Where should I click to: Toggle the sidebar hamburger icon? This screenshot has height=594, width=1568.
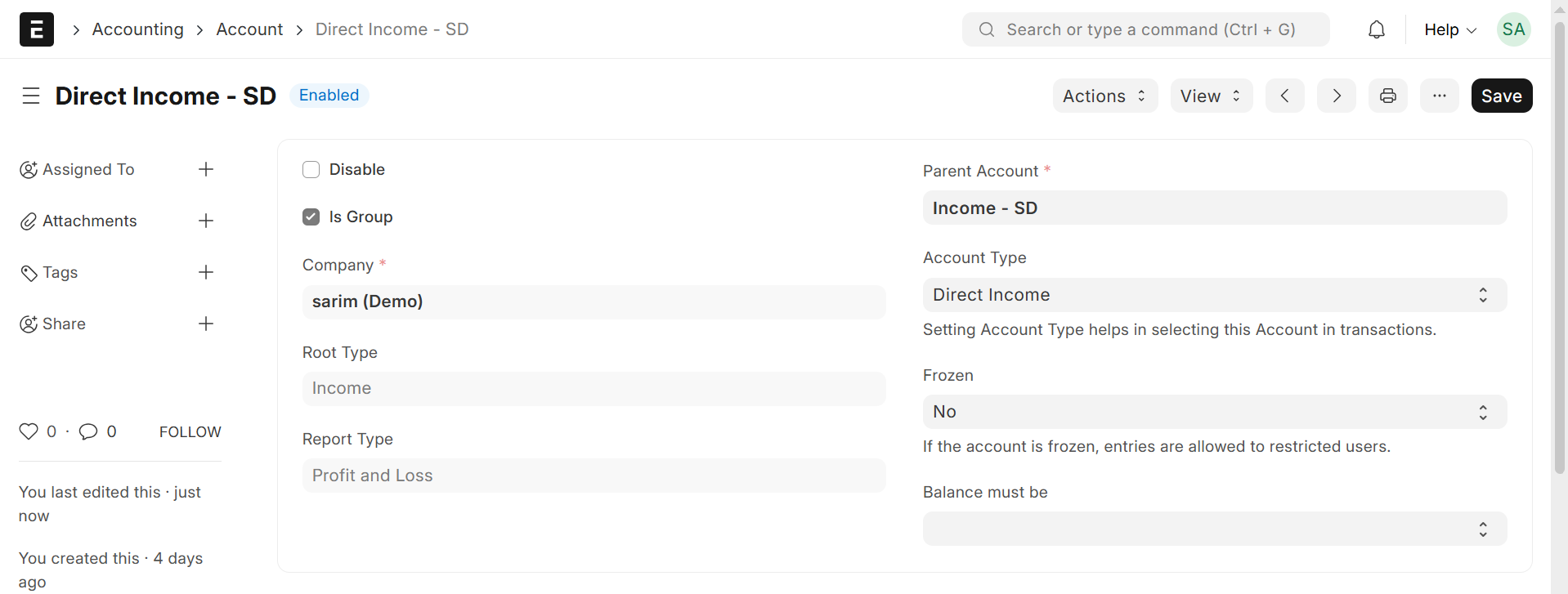(31, 96)
